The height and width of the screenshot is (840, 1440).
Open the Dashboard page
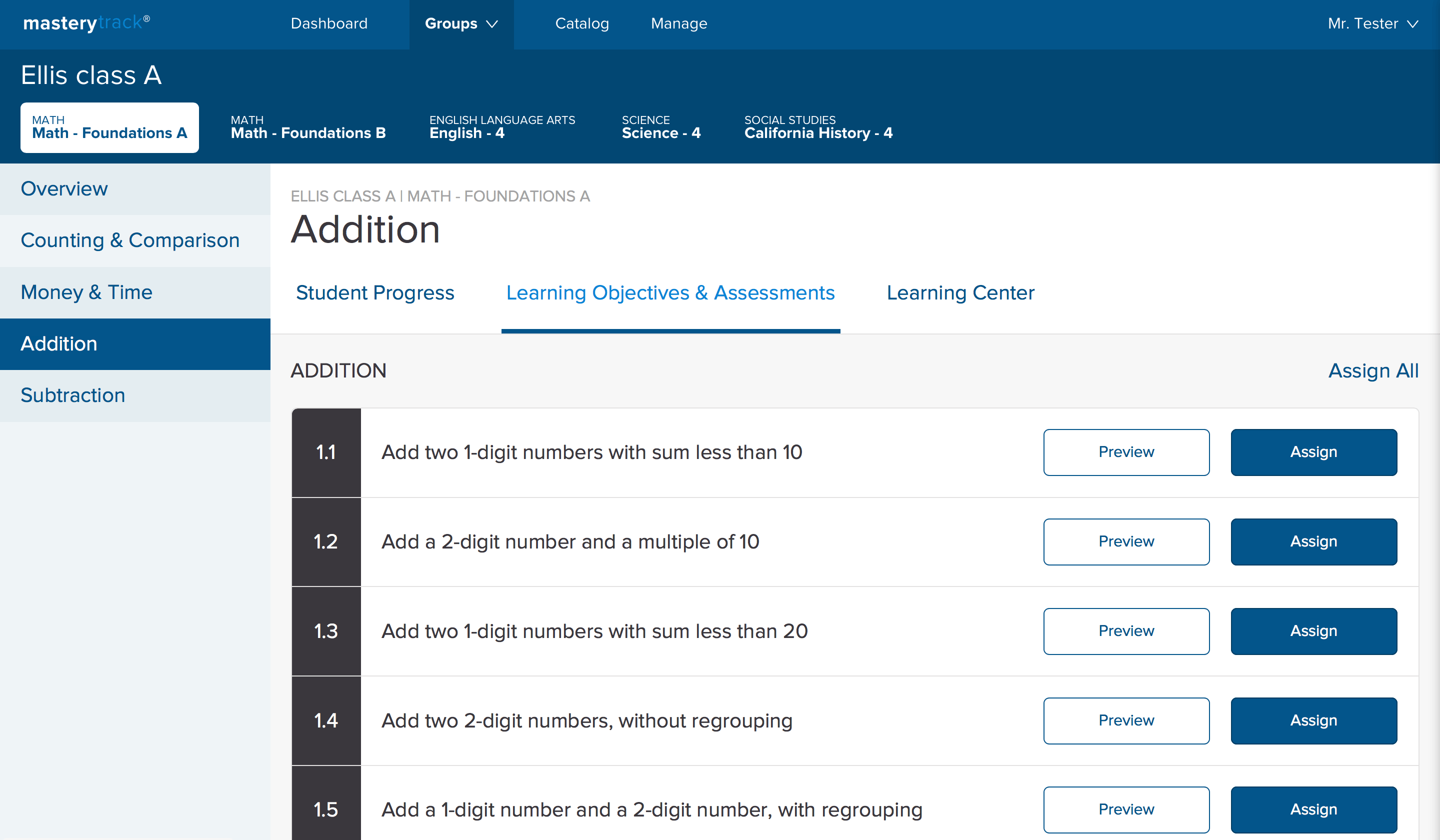pyautogui.click(x=328, y=23)
